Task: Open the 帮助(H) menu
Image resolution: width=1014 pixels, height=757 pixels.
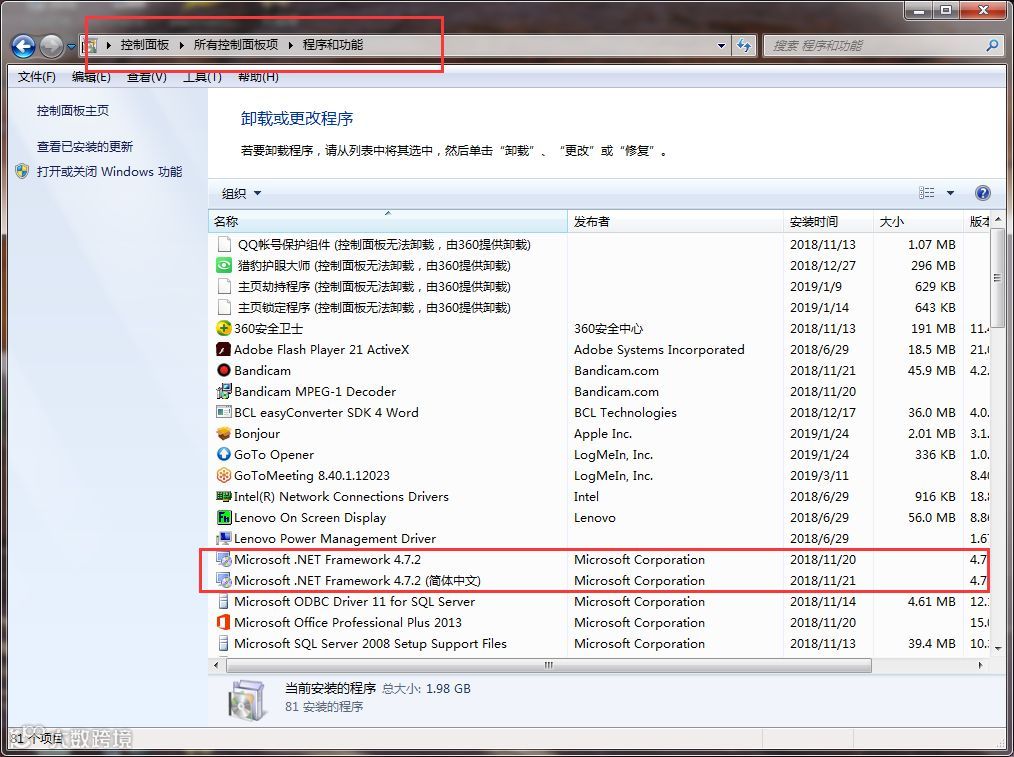Action: [258, 77]
